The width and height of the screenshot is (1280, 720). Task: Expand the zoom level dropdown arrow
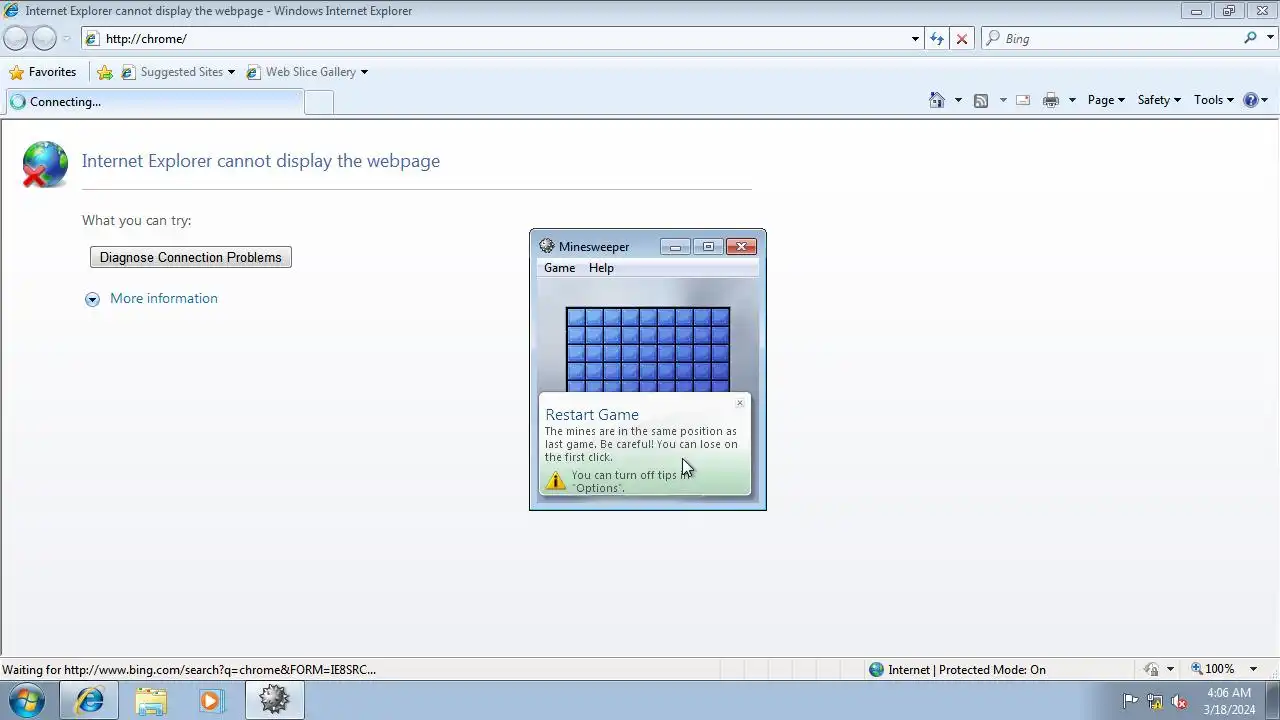tap(1253, 669)
